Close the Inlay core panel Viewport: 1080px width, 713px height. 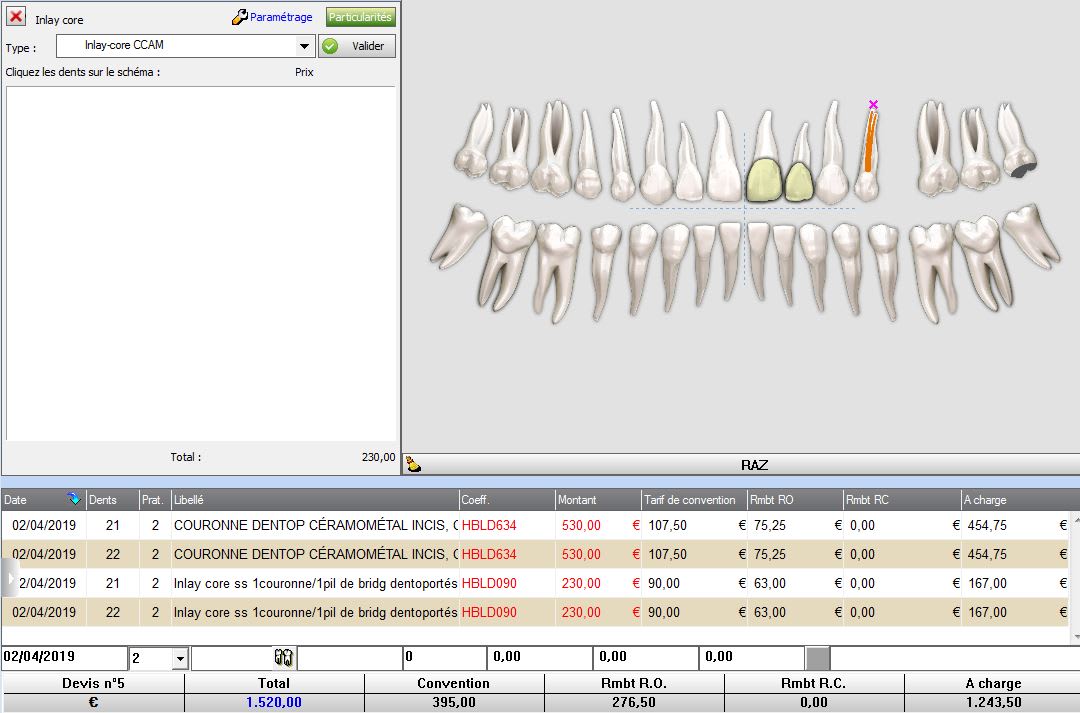pos(16,17)
